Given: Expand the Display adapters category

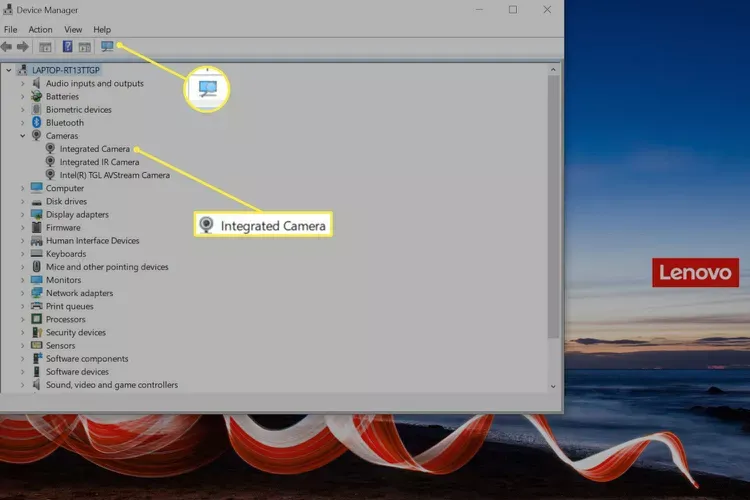Looking at the screenshot, I should tap(22, 215).
